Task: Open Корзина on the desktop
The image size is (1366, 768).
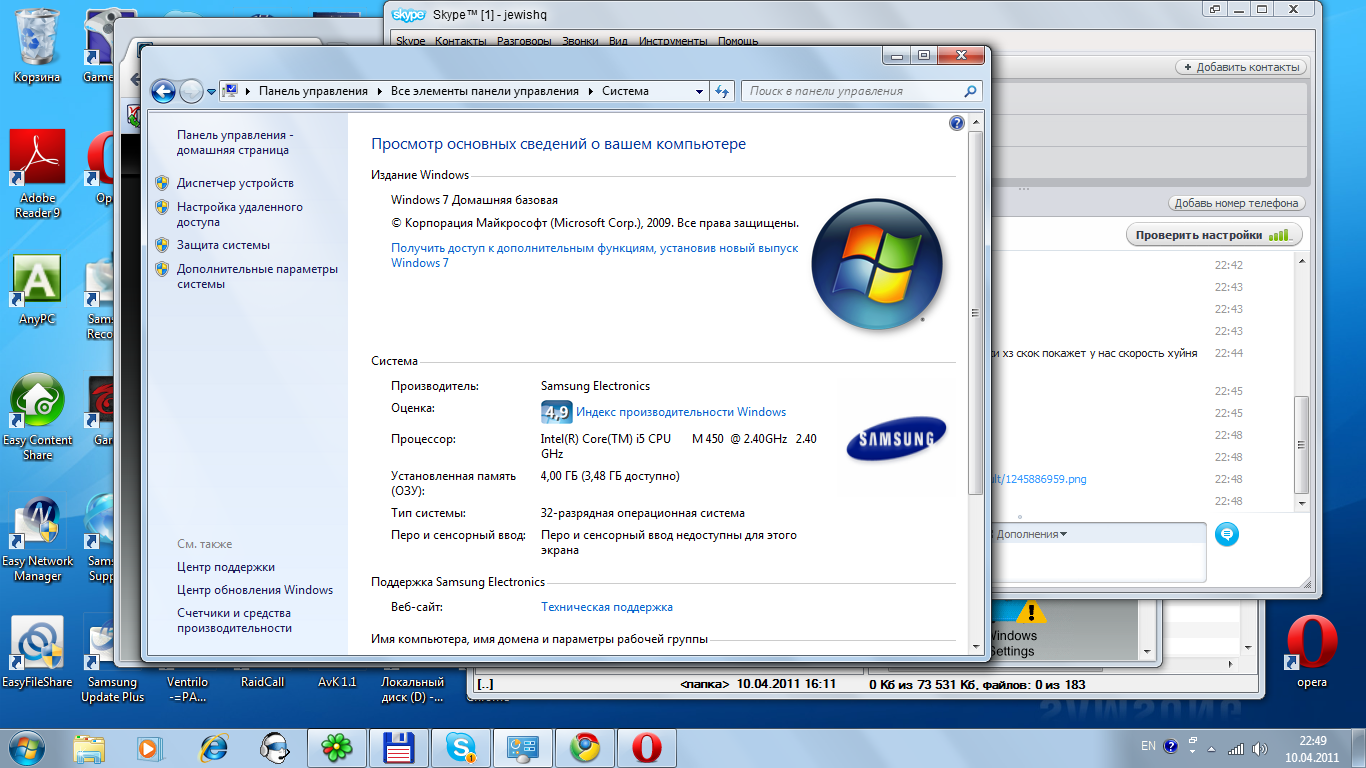Action: click(x=38, y=45)
